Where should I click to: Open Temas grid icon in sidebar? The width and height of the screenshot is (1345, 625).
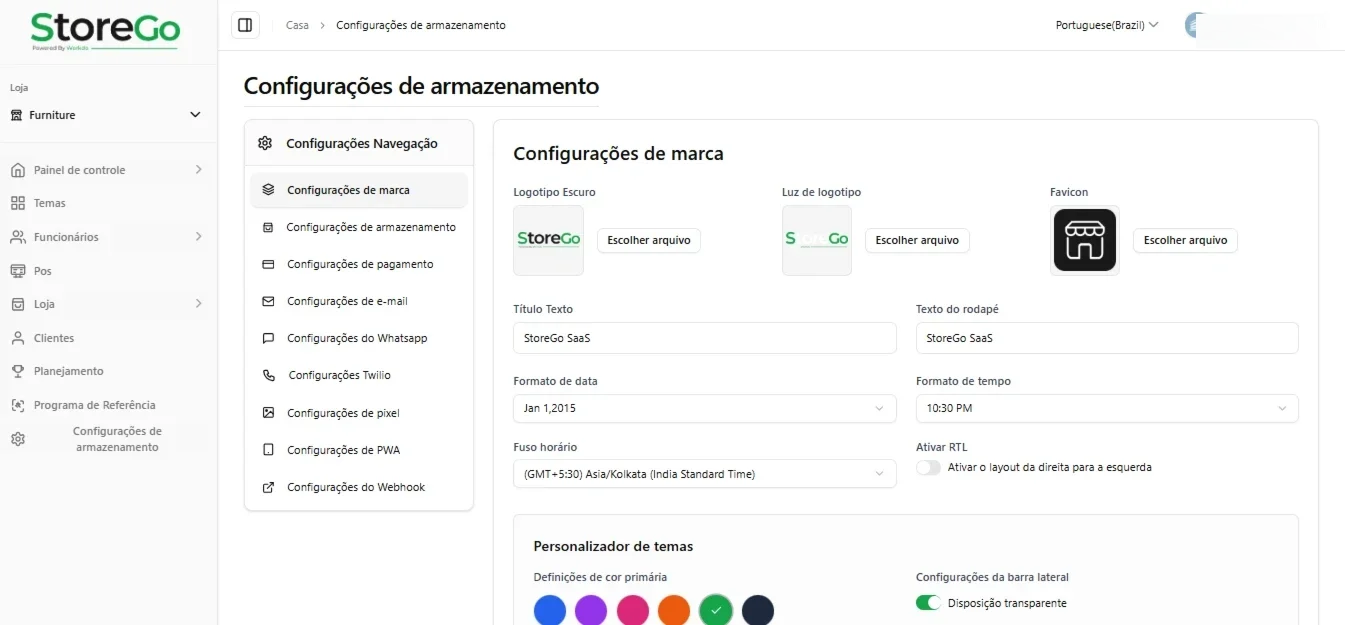click(x=18, y=203)
